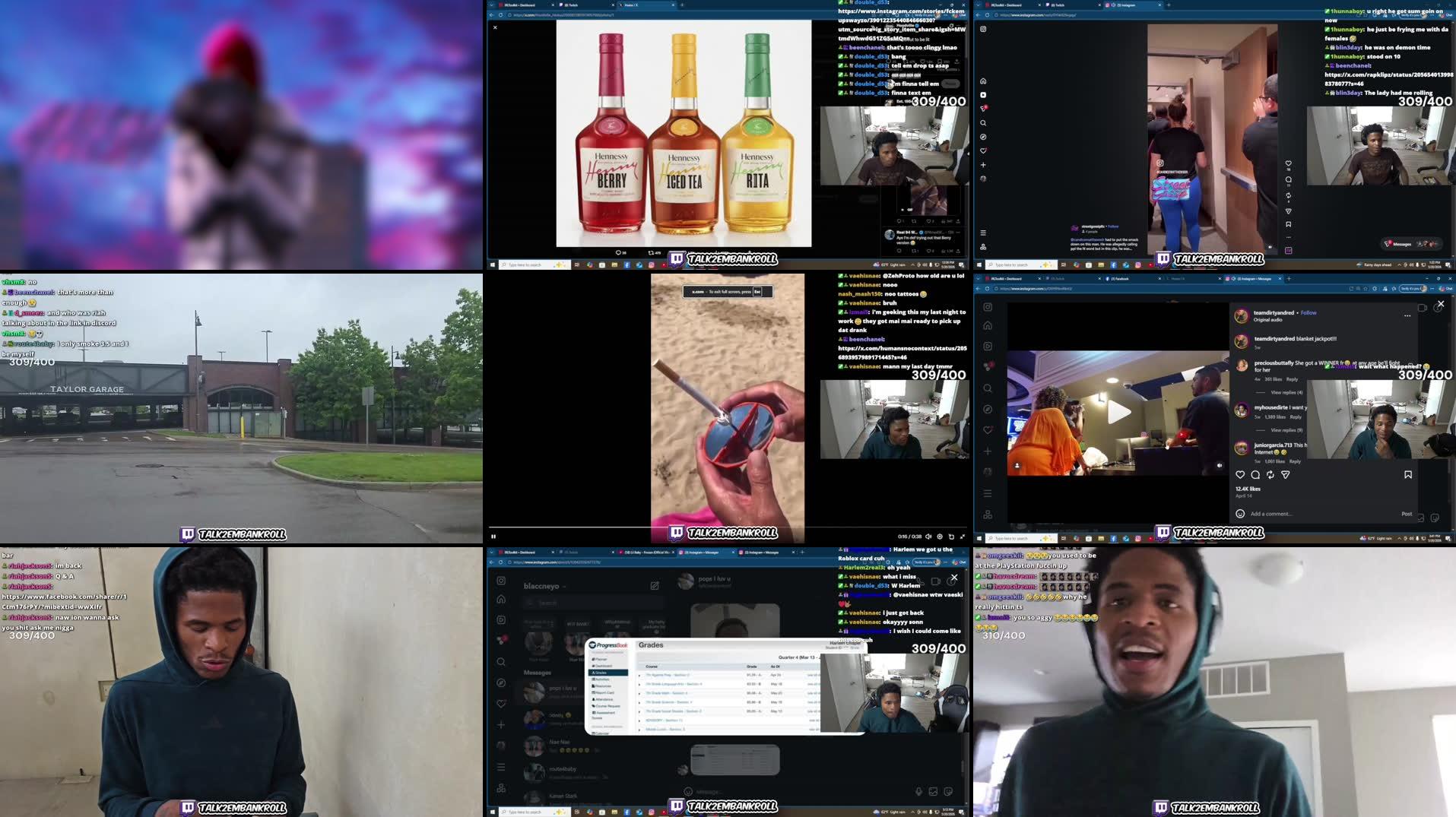
Task: Click Post beside comment box
Action: (1407, 514)
